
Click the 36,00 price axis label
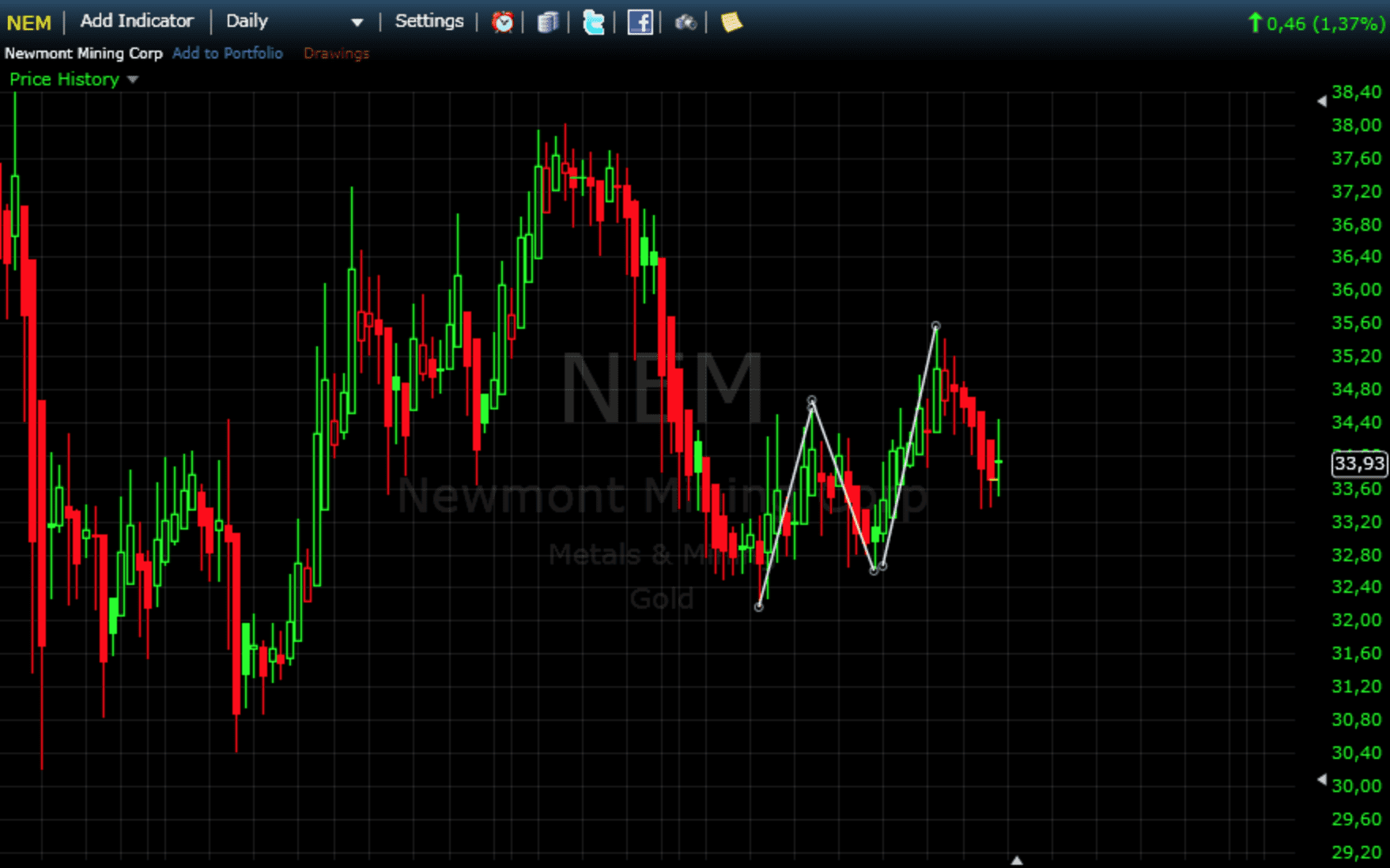1357,289
